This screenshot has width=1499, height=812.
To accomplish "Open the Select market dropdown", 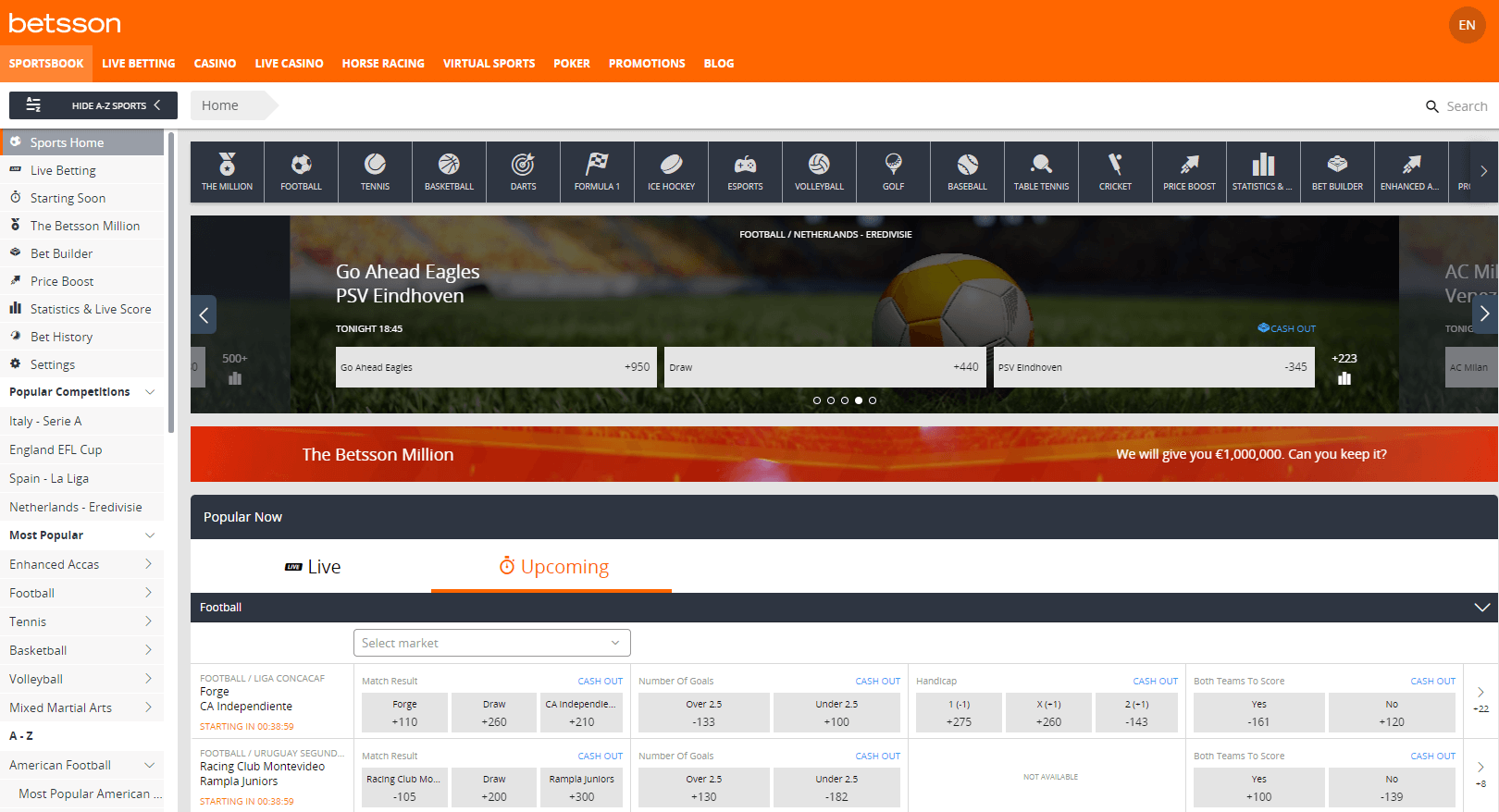I will coord(492,643).
